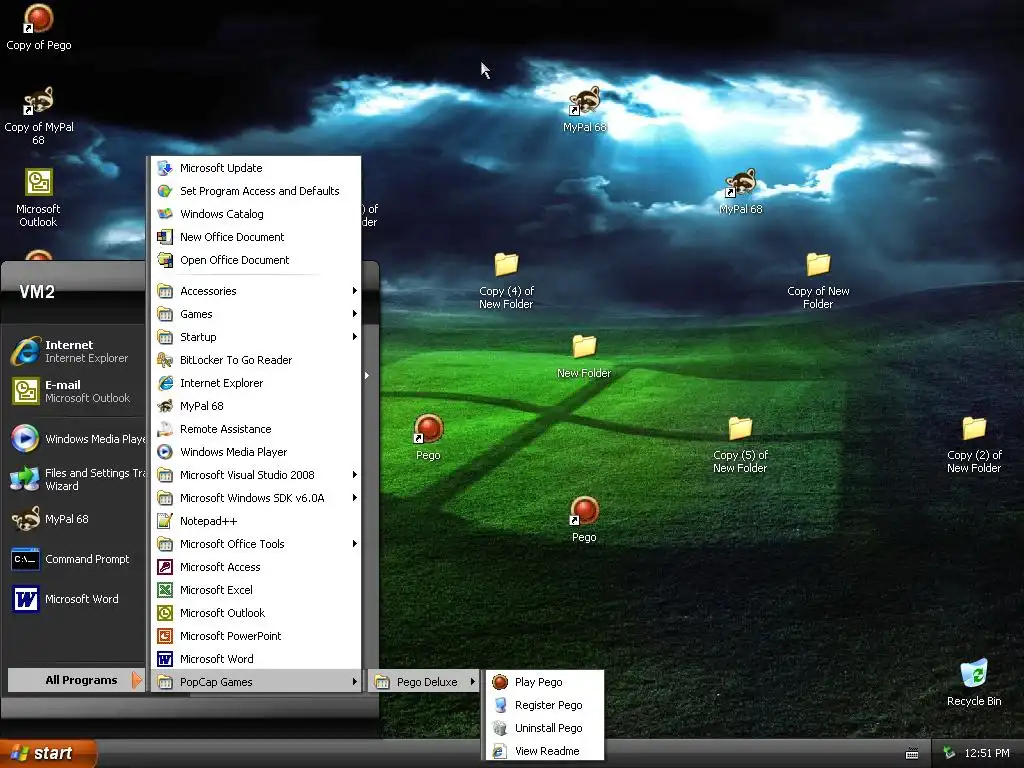Launch Microsoft Word from recent programs list

[x=76, y=599]
